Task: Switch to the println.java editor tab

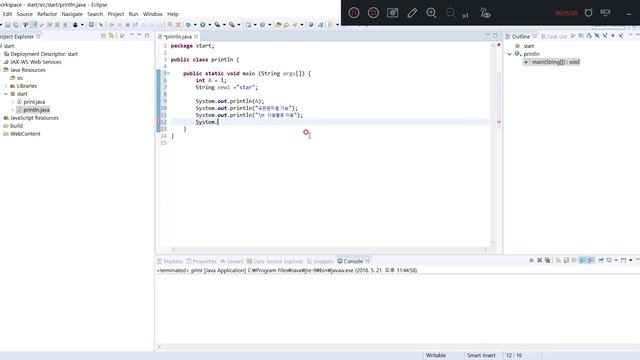Action: pyautogui.click(x=178, y=36)
